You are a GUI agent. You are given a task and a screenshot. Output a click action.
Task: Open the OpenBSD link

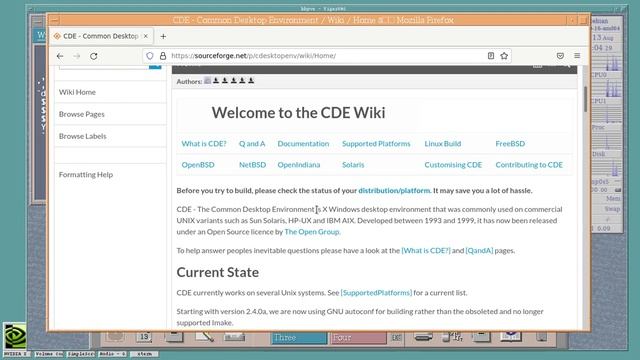[x=198, y=165]
